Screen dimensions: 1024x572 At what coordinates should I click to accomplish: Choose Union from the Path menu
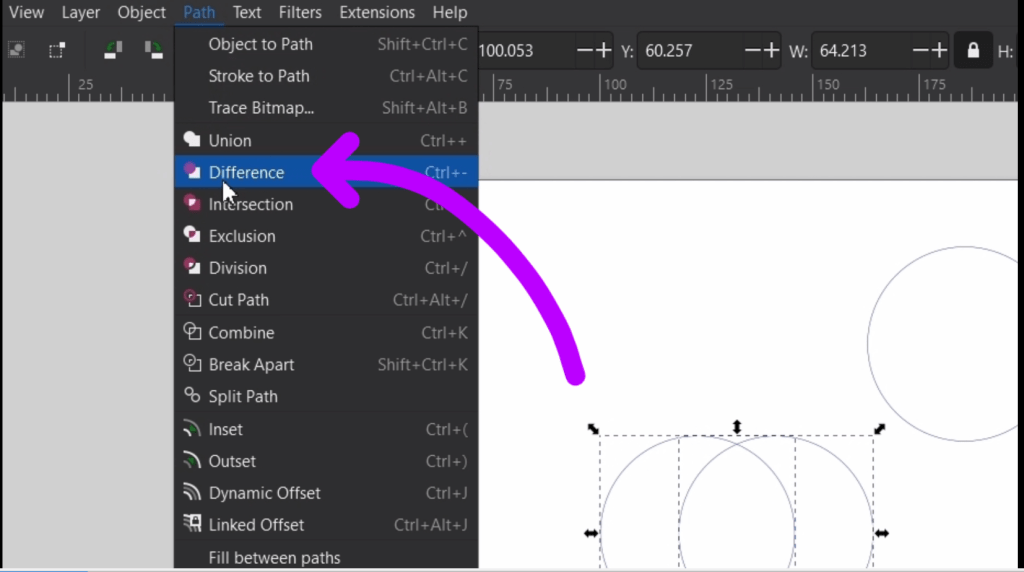pyautogui.click(x=230, y=141)
